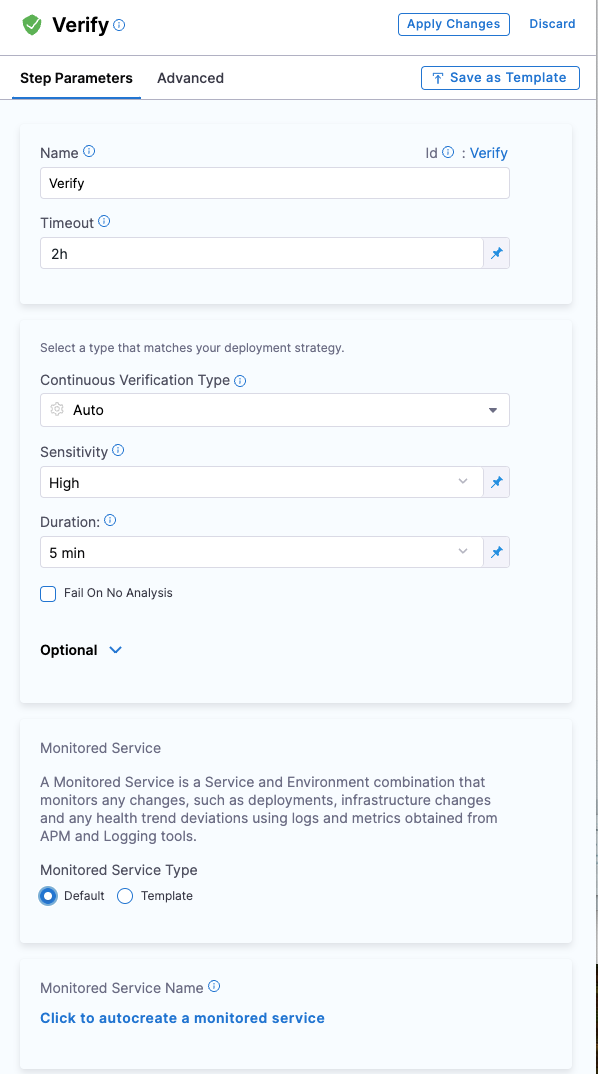Expand the Optional section
This screenshot has width=598, height=1074.
[x=115, y=649]
